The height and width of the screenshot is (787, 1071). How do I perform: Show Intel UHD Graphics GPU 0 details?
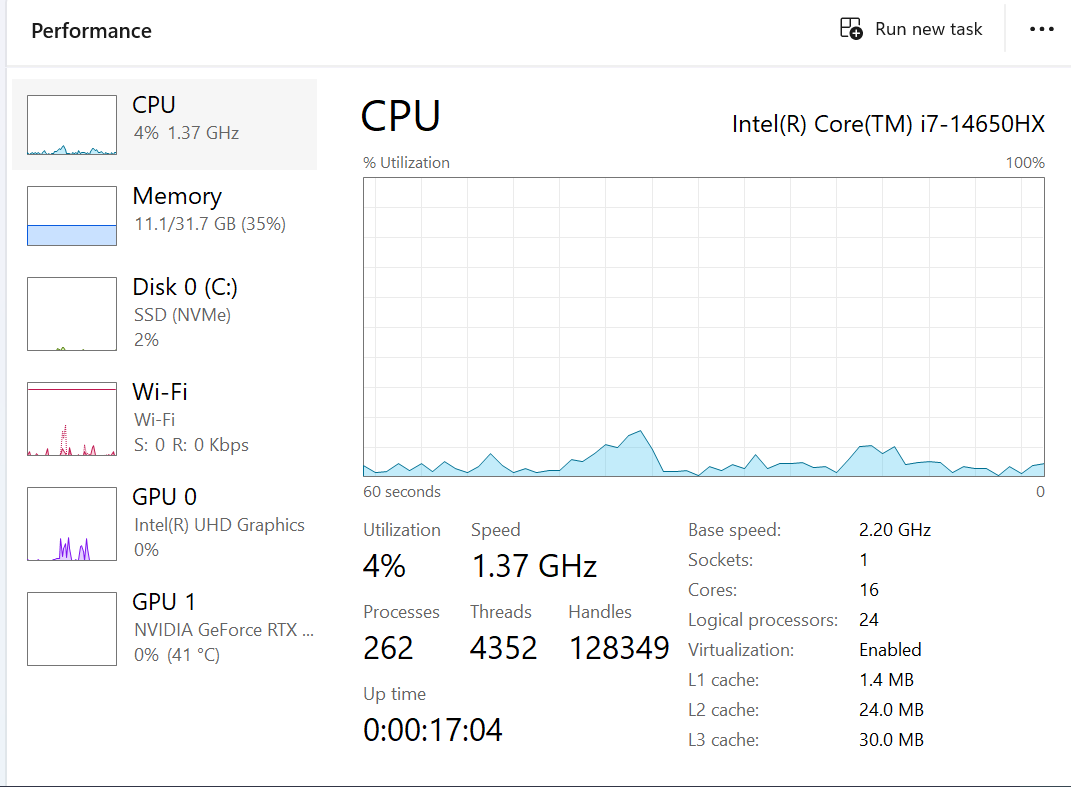(x=219, y=525)
